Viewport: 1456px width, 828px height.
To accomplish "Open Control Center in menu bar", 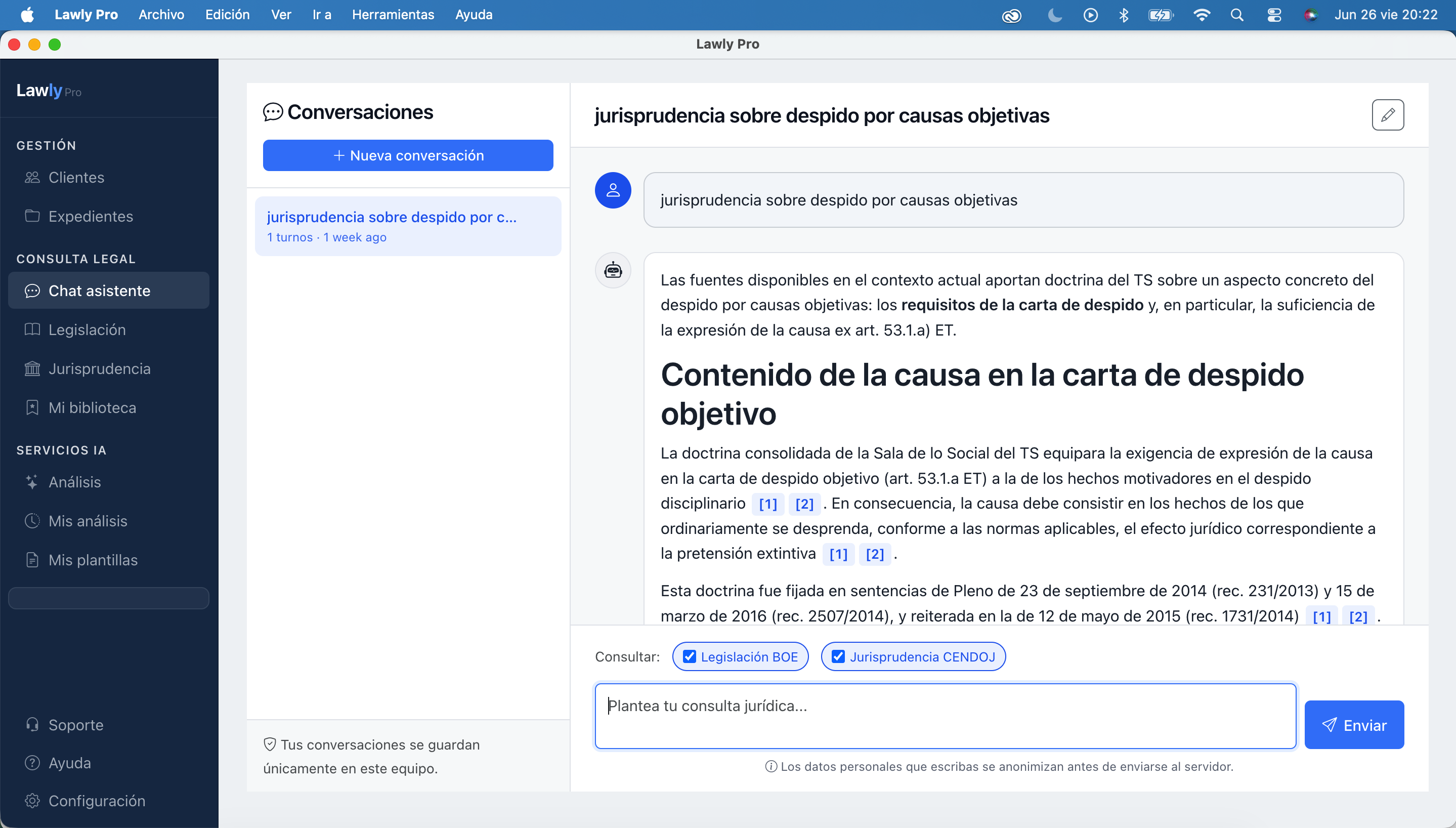I will 1274,15.
